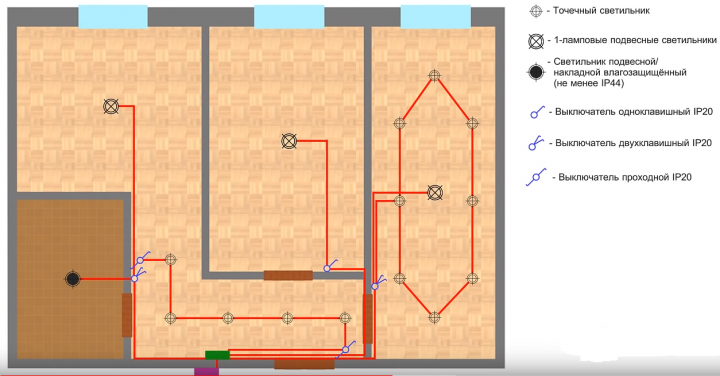Click the purple entry block below the wall

[x=206, y=372]
